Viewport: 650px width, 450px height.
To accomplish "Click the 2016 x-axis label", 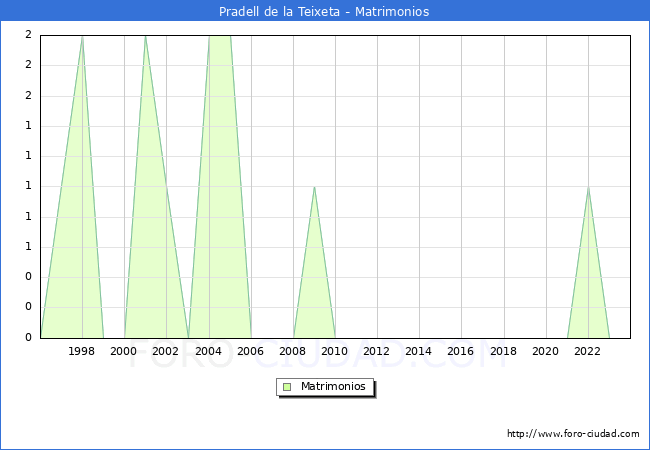I will pyautogui.click(x=460, y=351).
